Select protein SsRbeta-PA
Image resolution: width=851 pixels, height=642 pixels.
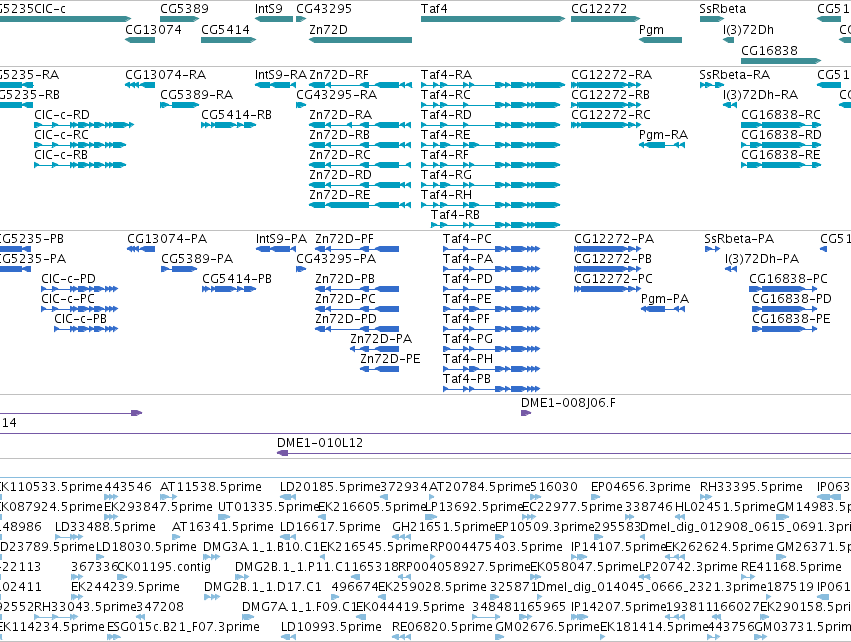(x=712, y=249)
